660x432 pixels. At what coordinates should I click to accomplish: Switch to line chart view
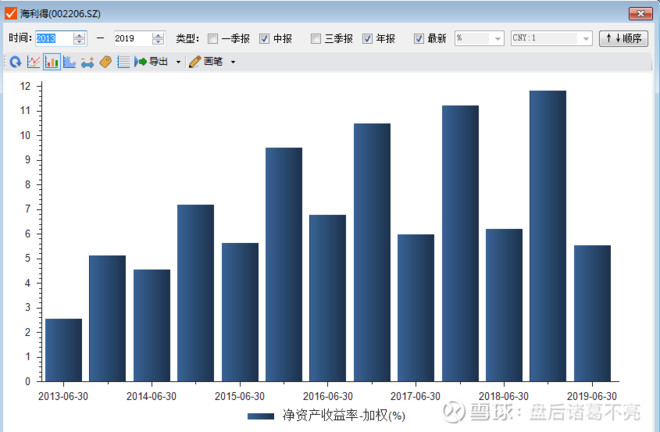[x=33, y=62]
